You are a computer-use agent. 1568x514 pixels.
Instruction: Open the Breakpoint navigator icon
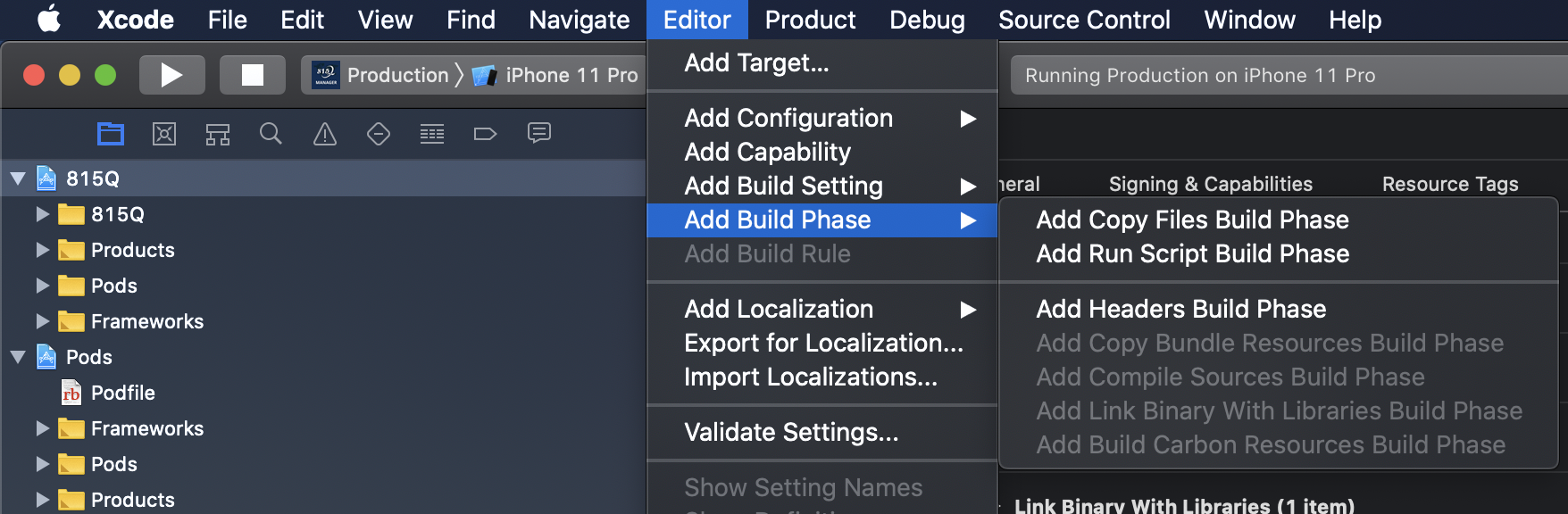[x=485, y=134]
